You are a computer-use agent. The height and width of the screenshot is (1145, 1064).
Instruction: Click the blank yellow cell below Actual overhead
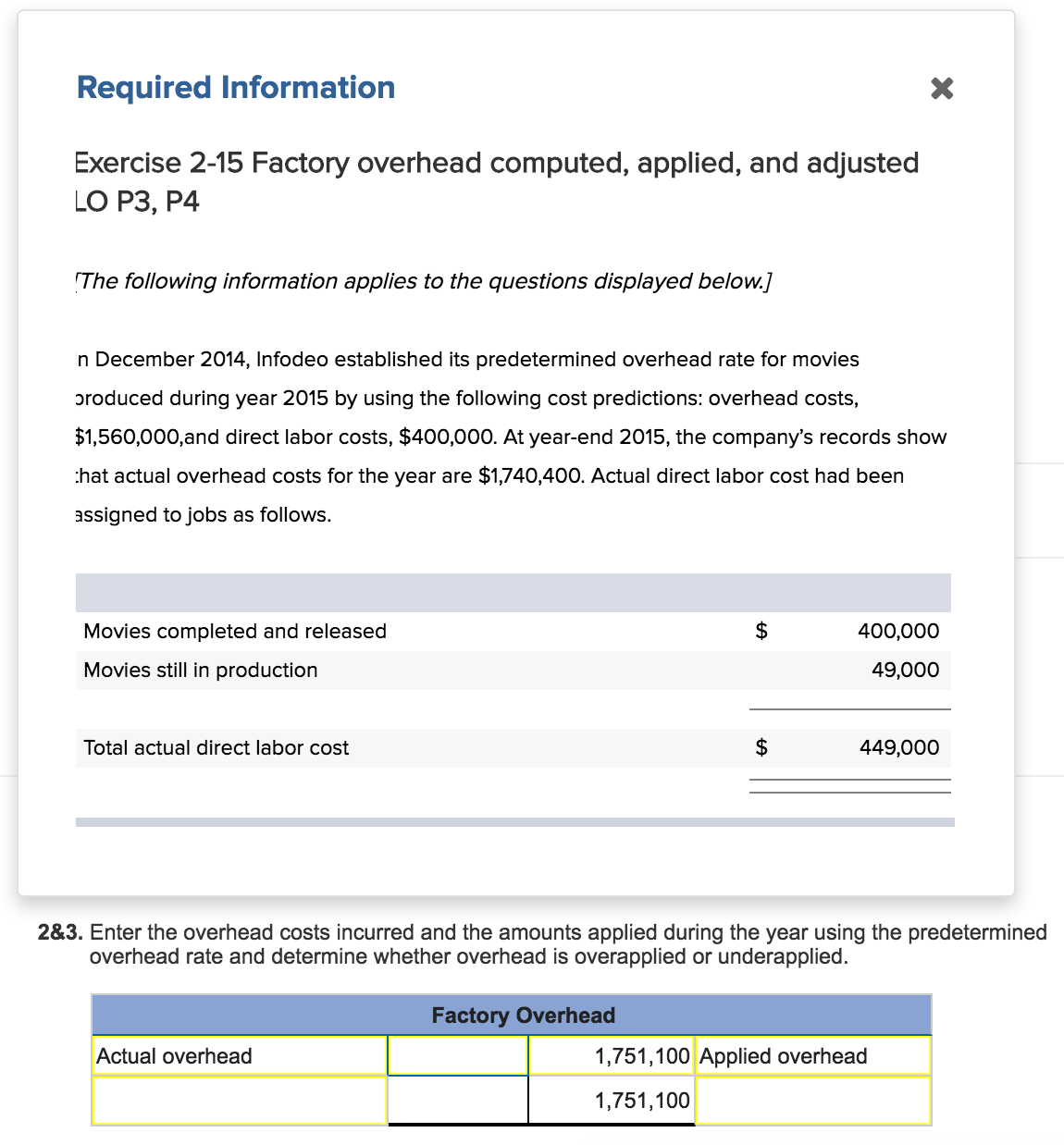click(x=239, y=1099)
